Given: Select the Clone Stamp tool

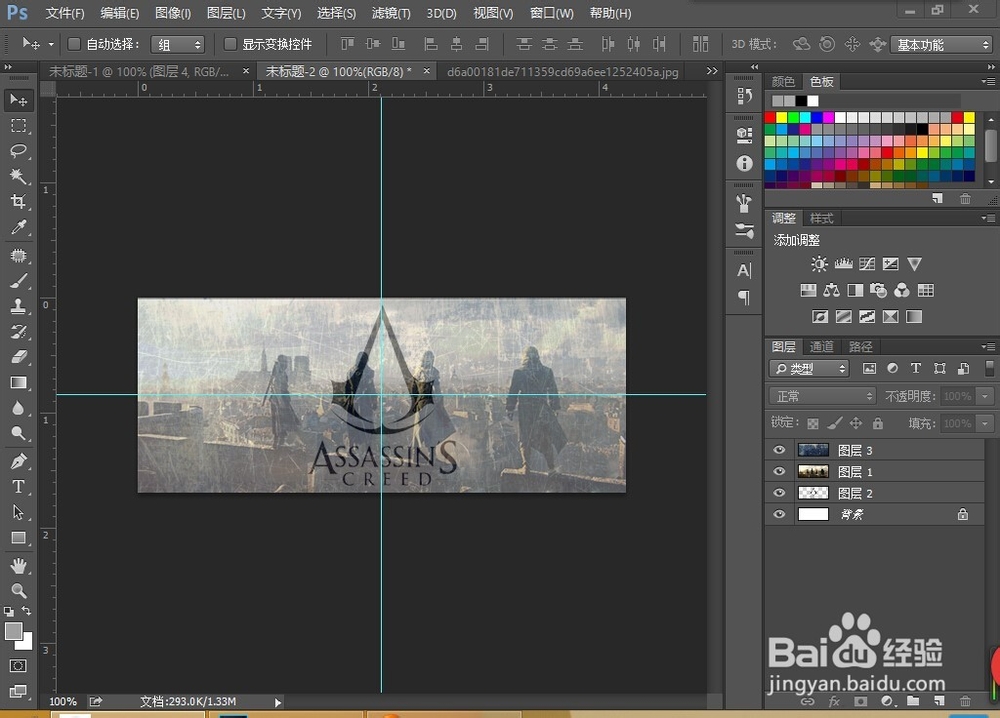Looking at the screenshot, I should pyautogui.click(x=18, y=306).
